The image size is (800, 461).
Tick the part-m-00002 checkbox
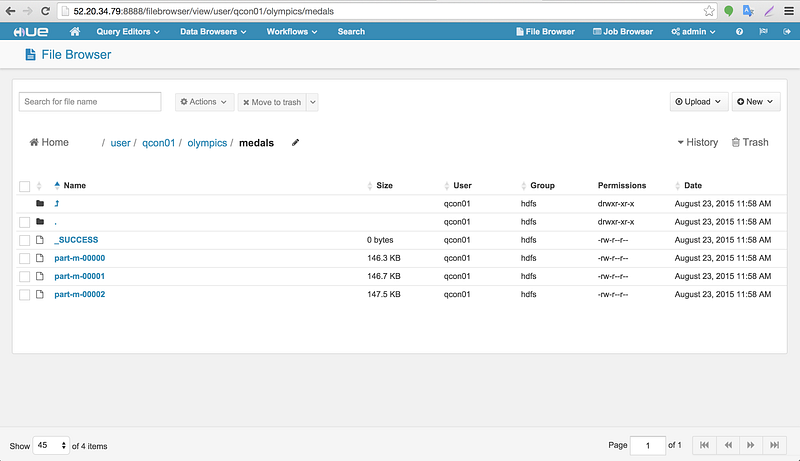coord(24,295)
